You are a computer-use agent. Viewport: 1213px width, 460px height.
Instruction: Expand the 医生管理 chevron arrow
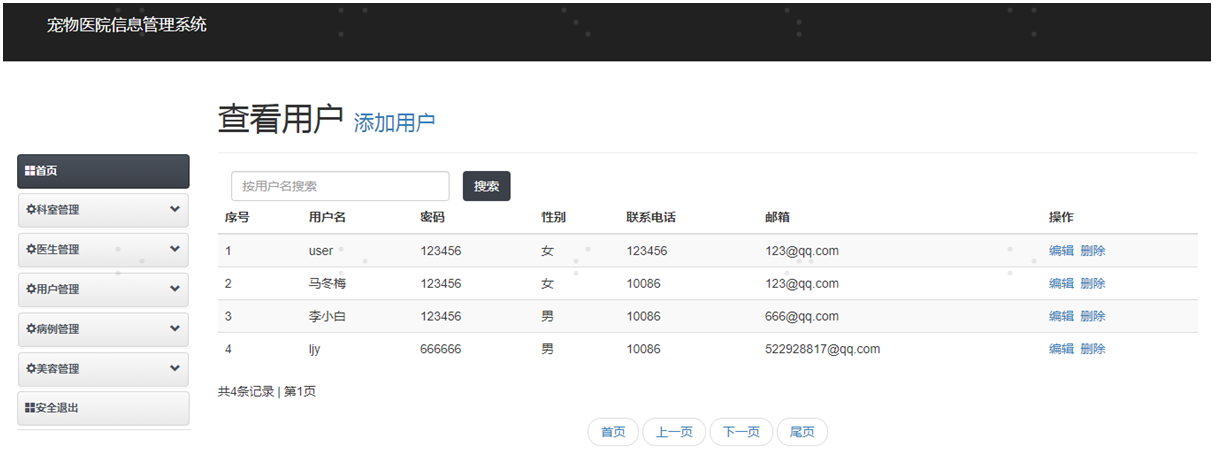(175, 249)
